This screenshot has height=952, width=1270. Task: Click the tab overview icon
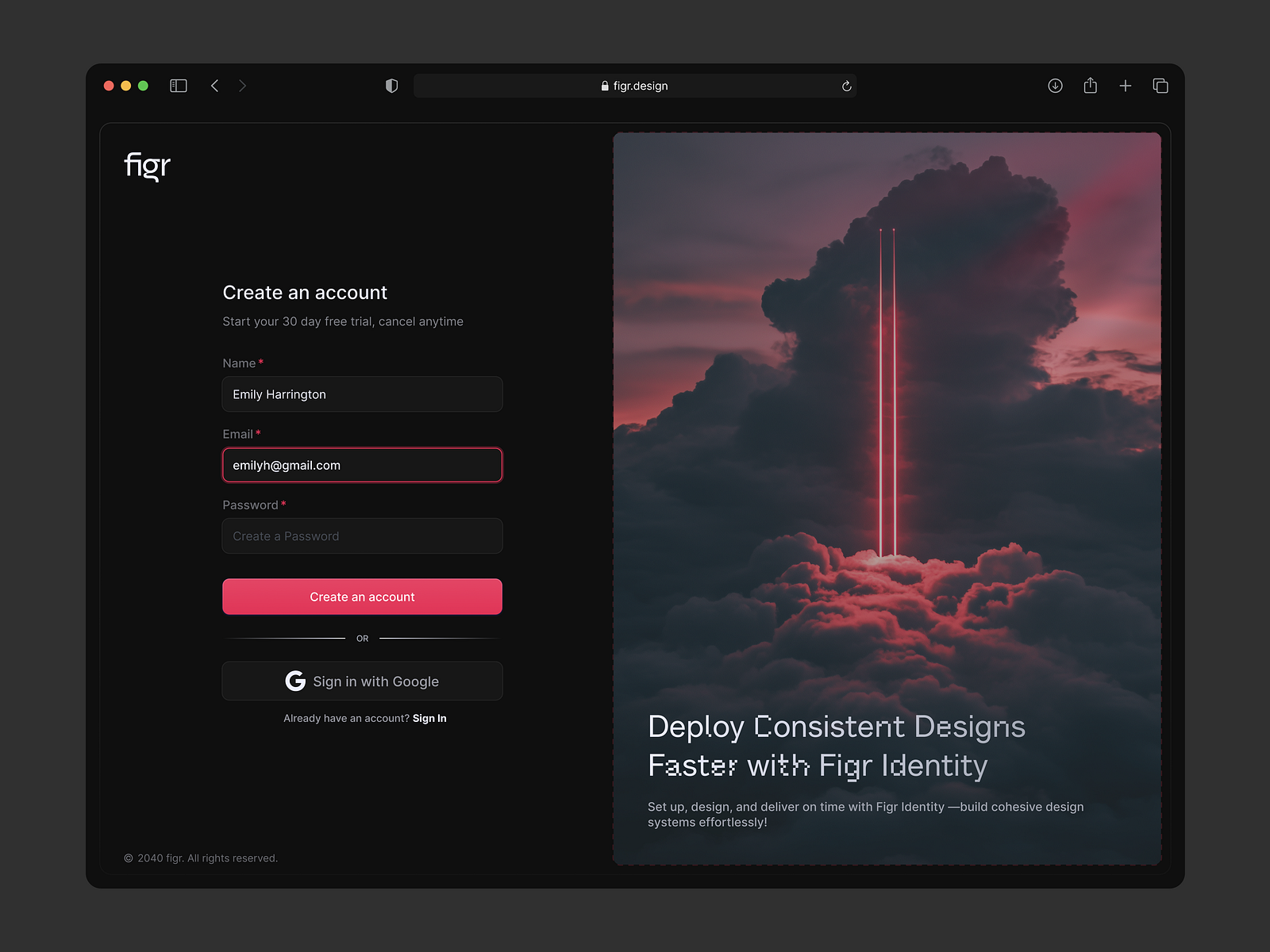(1160, 85)
